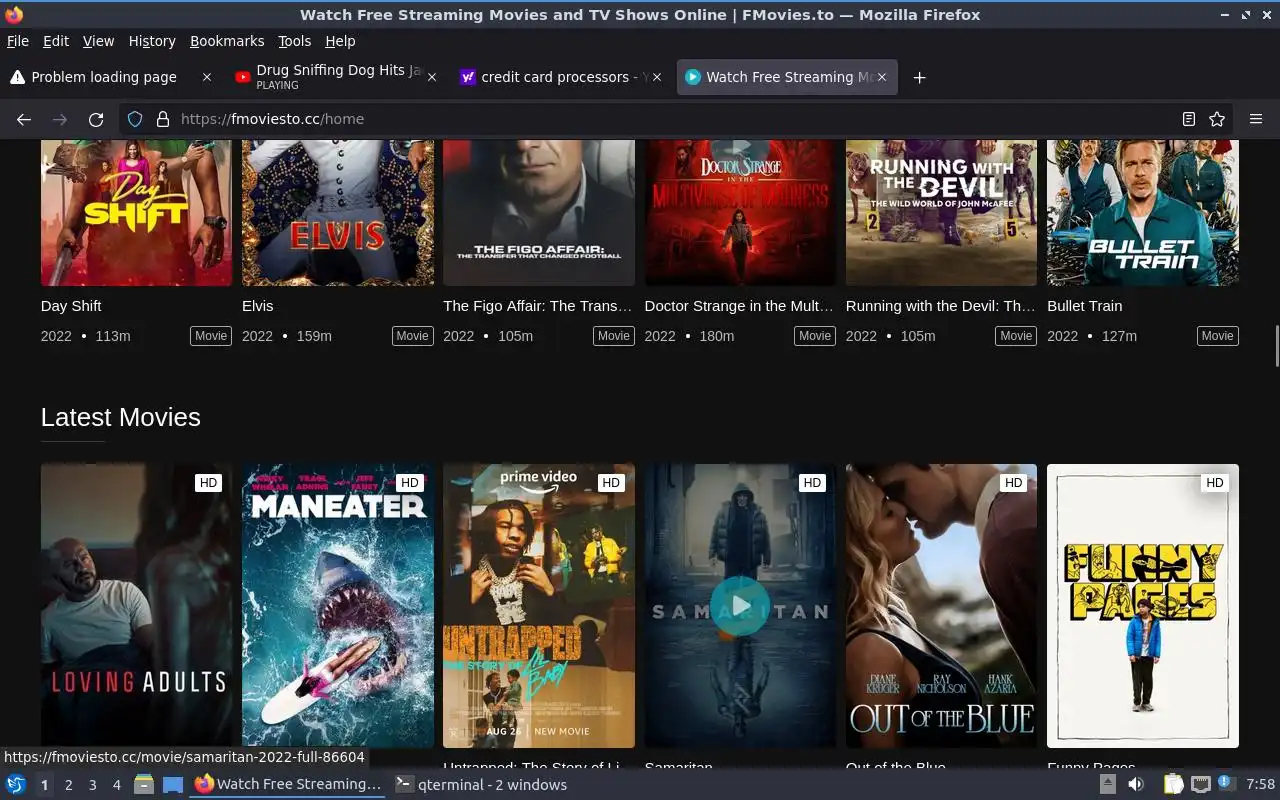Click the removable media eject icon in tray
Image resolution: width=1280 pixels, height=800 pixels.
click(1108, 785)
